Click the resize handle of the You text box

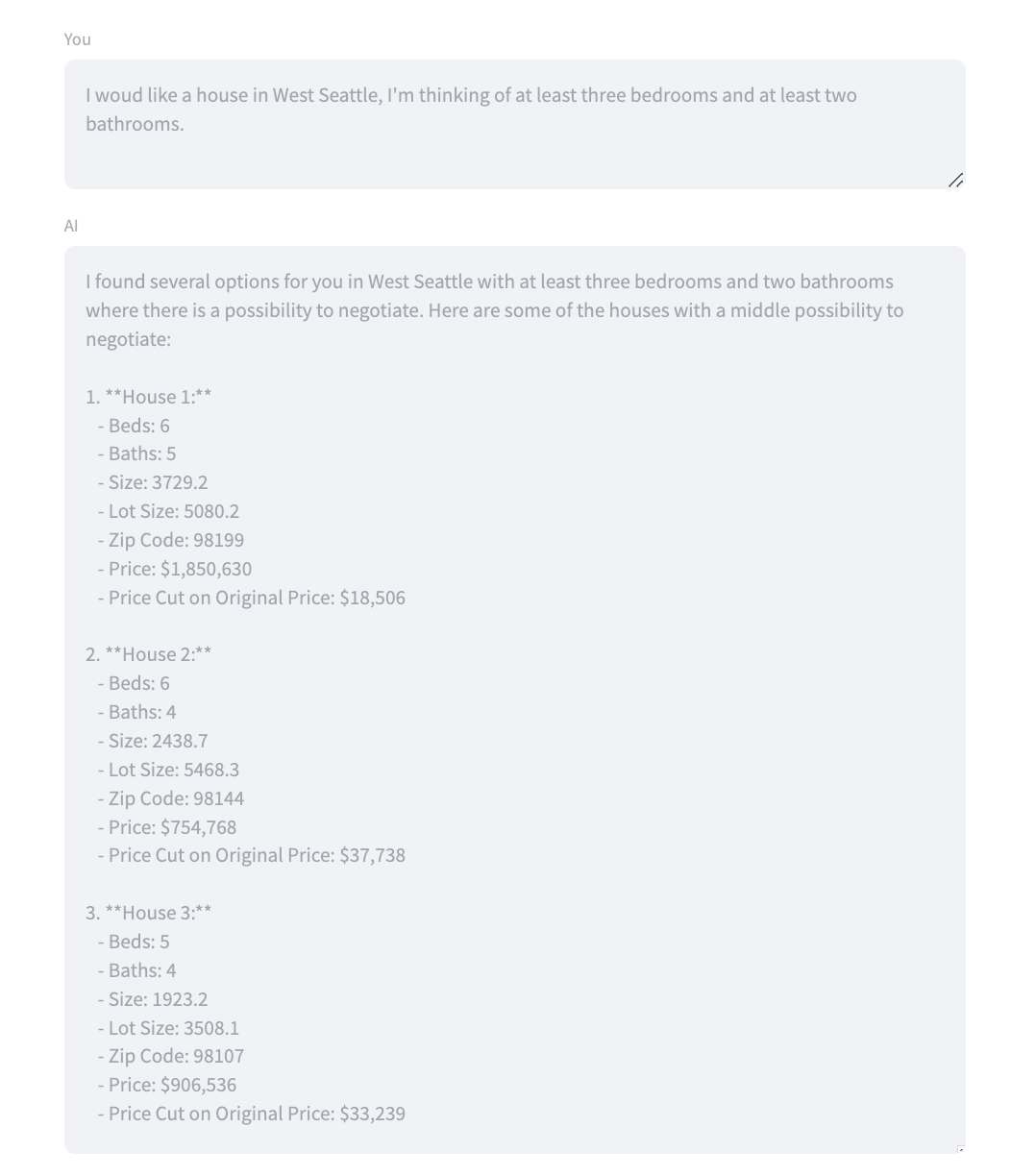coord(956,181)
